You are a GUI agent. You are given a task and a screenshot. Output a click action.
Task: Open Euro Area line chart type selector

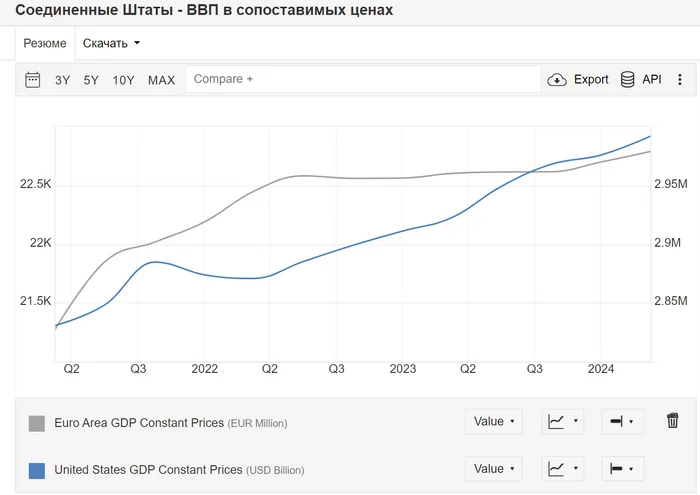(562, 421)
